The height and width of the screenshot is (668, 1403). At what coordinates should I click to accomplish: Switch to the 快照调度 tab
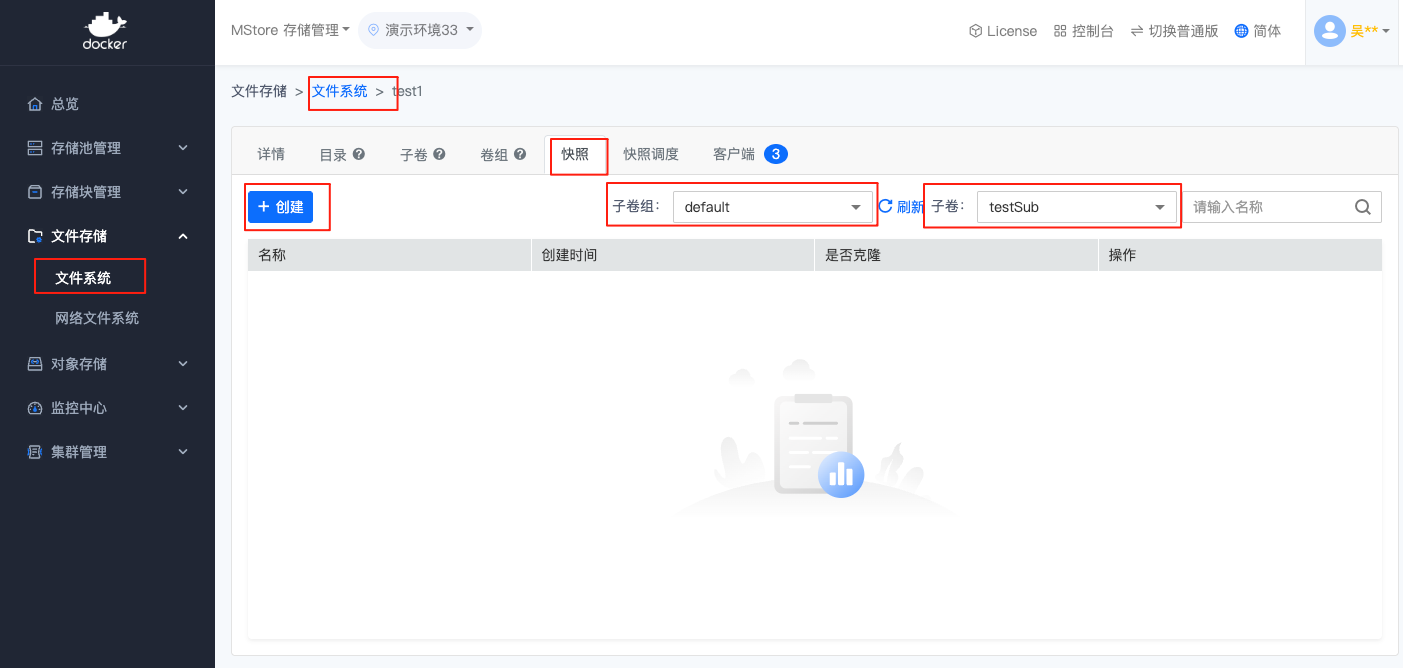(651, 154)
